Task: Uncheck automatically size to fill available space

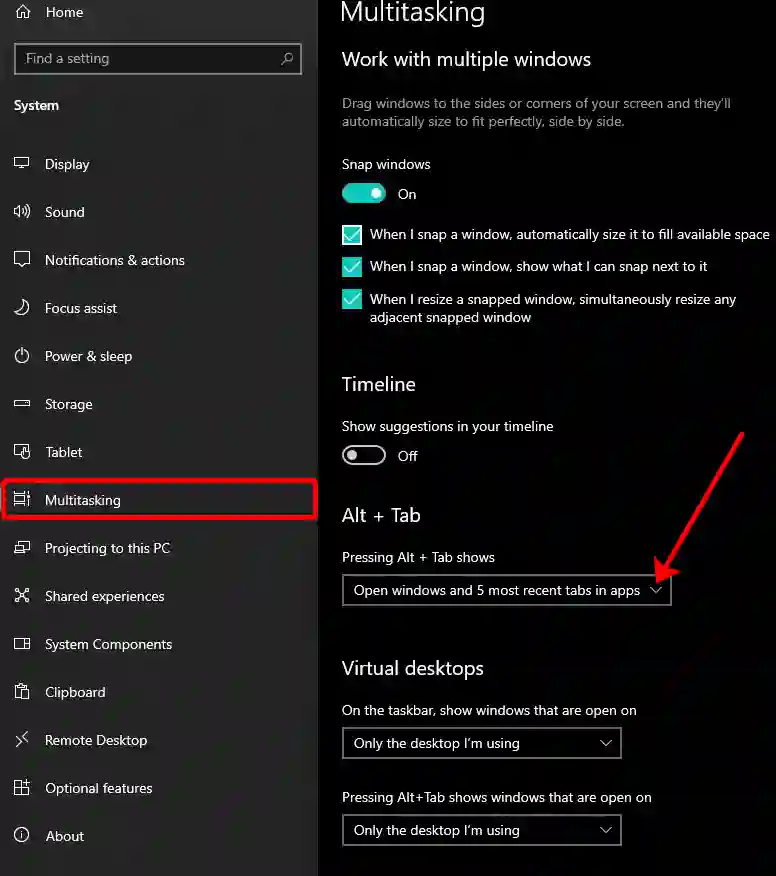Action: tap(352, 235)
